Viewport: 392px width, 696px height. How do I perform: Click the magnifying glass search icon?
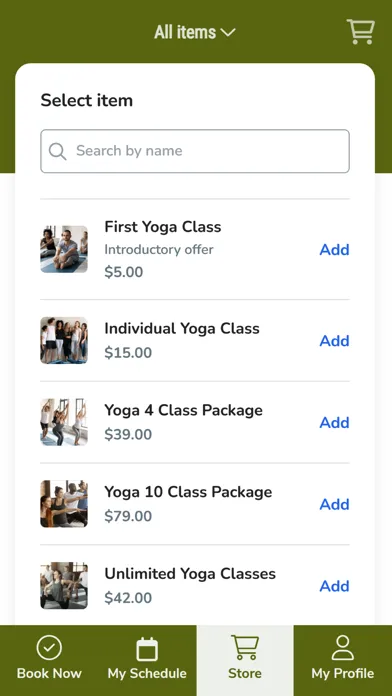pos(58,151)
